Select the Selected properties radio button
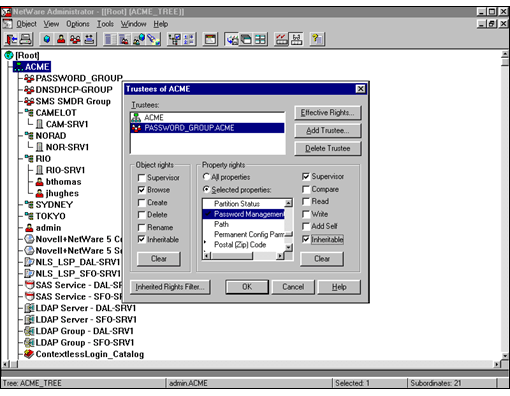Image resolution: width=510 pixels, height=396 pixels. [207, 190]
